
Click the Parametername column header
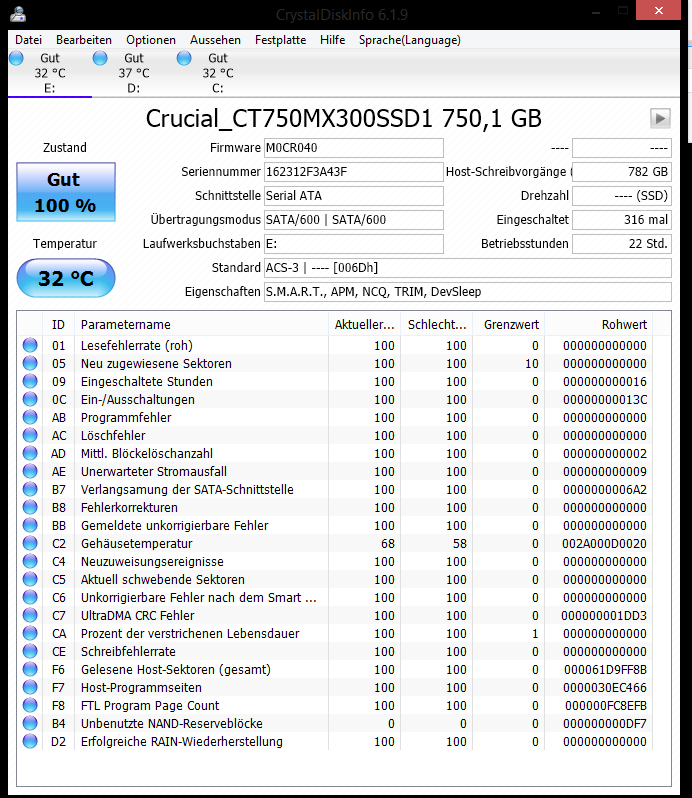(x=201, y=325)
